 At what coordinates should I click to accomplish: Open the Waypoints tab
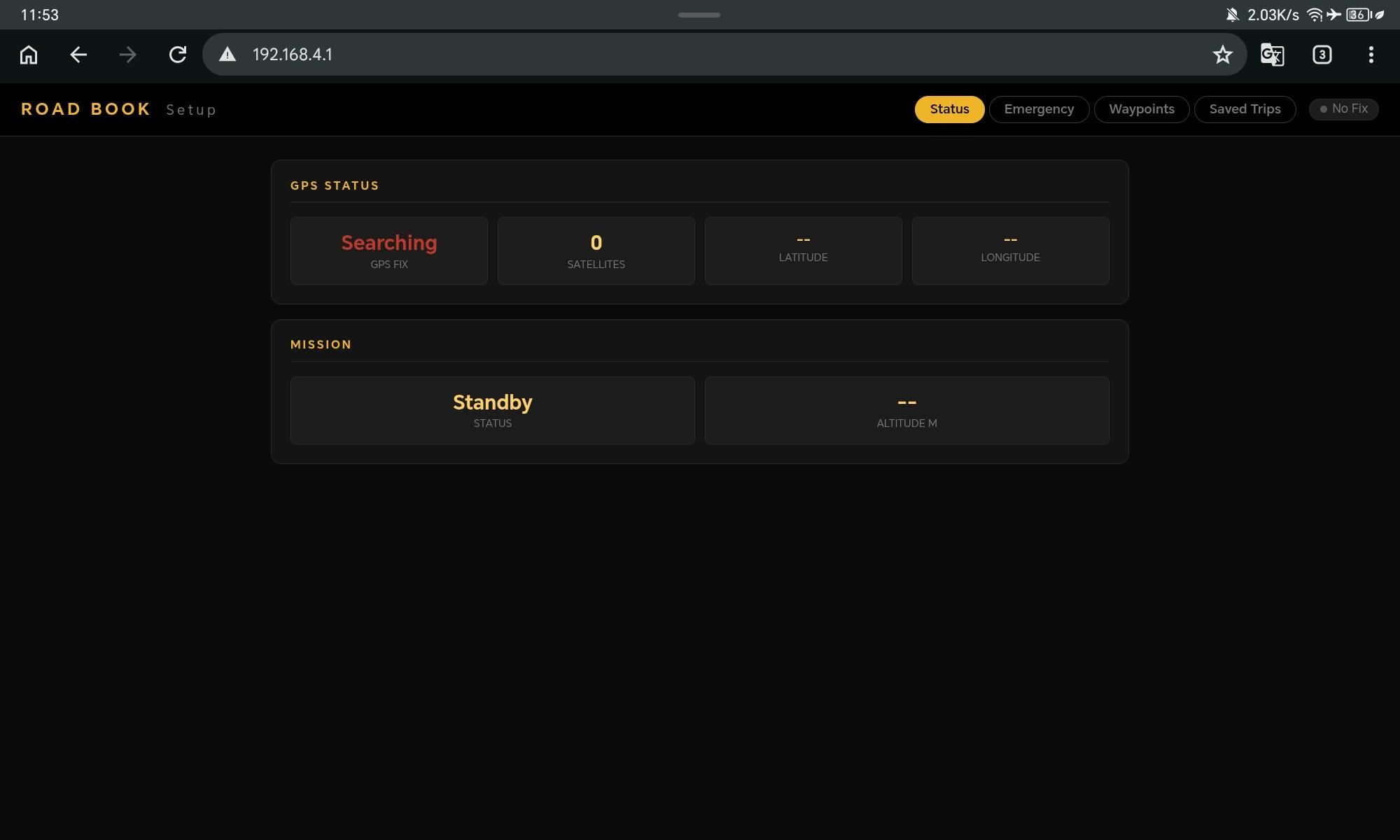click(1141, 109)
